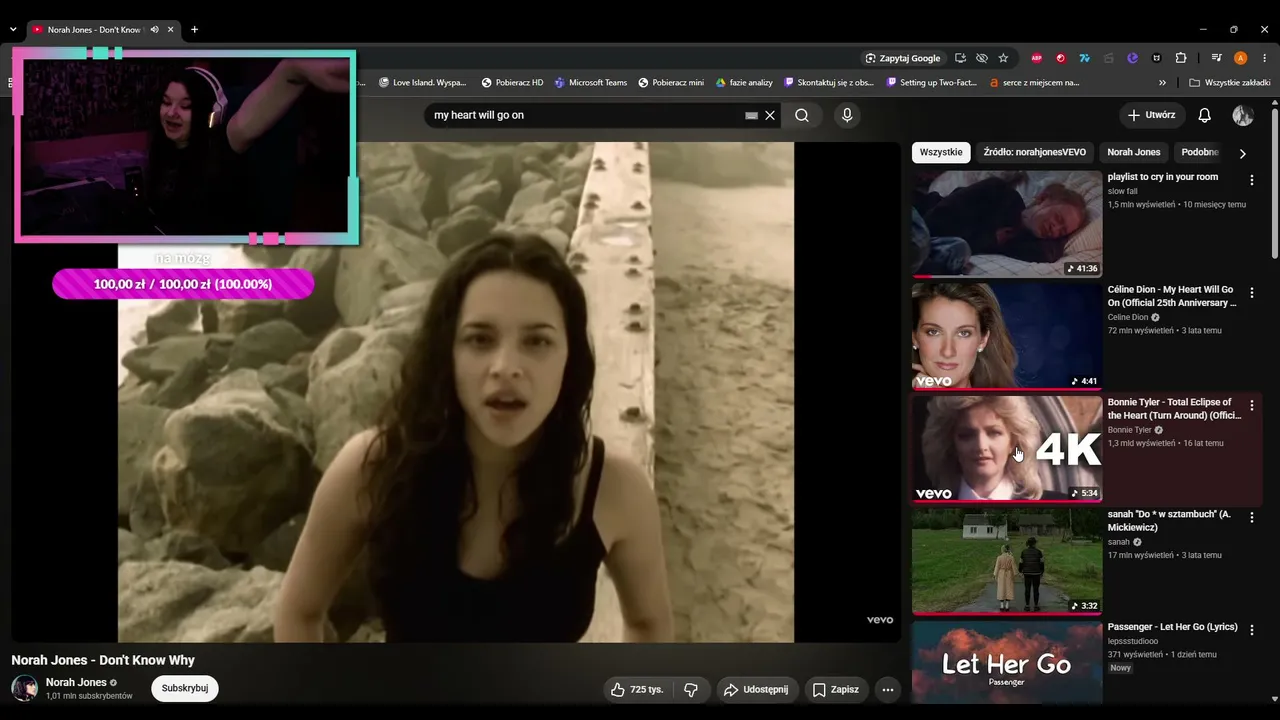Open the Utwórz create menu
This screenshot has width=1280, height=720.
(1152, 115)
